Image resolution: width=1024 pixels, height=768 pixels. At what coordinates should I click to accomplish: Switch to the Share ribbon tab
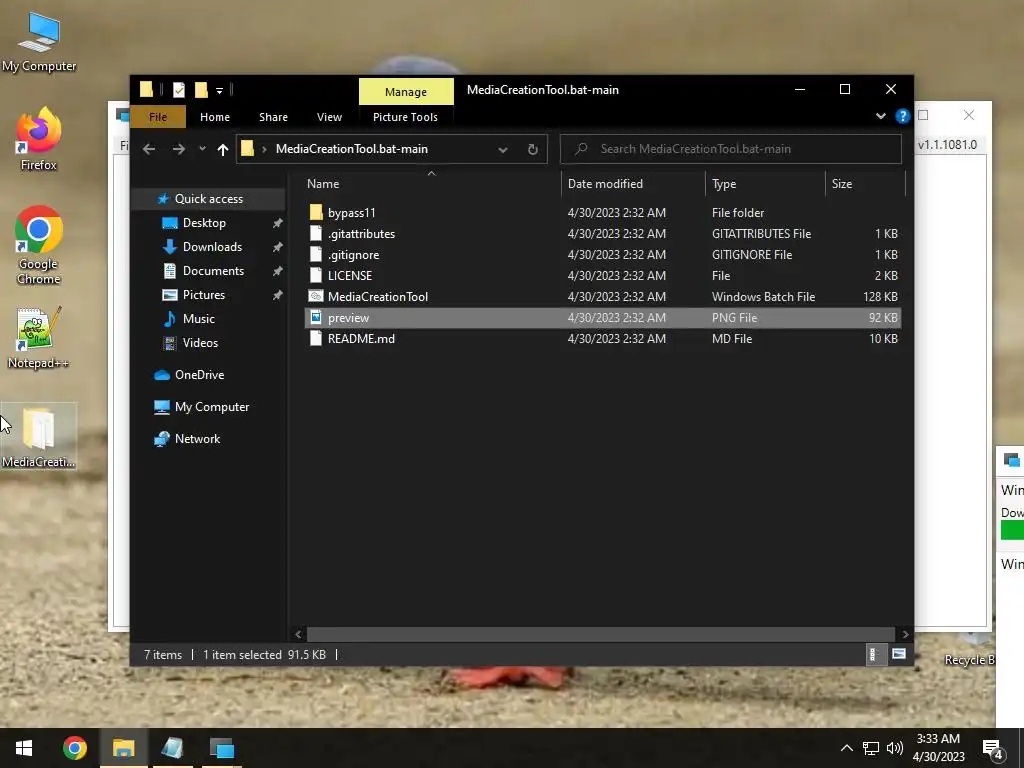273,117
